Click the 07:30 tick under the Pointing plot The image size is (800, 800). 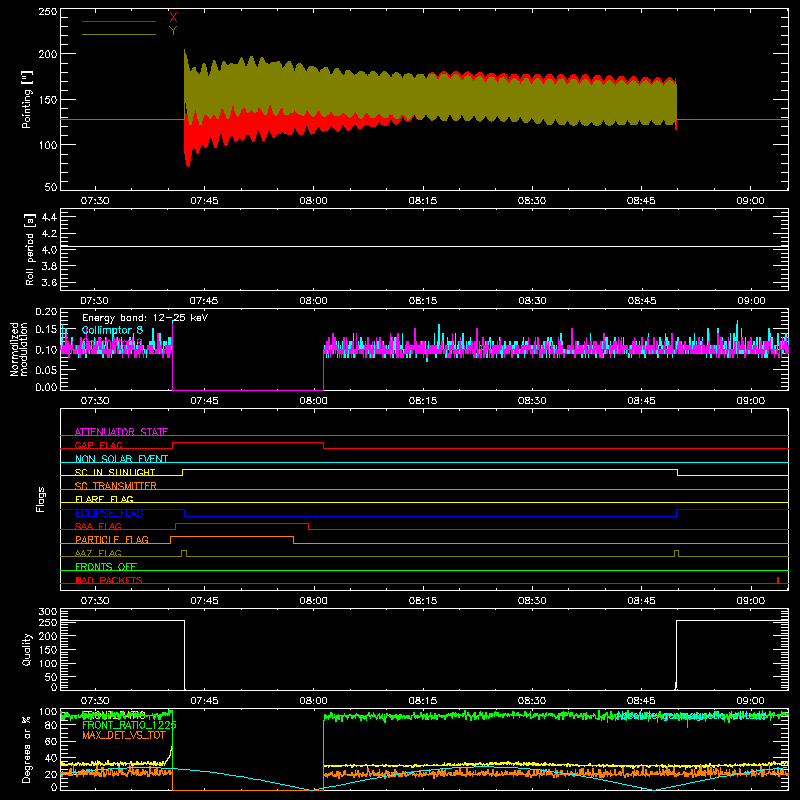tap(95, 201)
